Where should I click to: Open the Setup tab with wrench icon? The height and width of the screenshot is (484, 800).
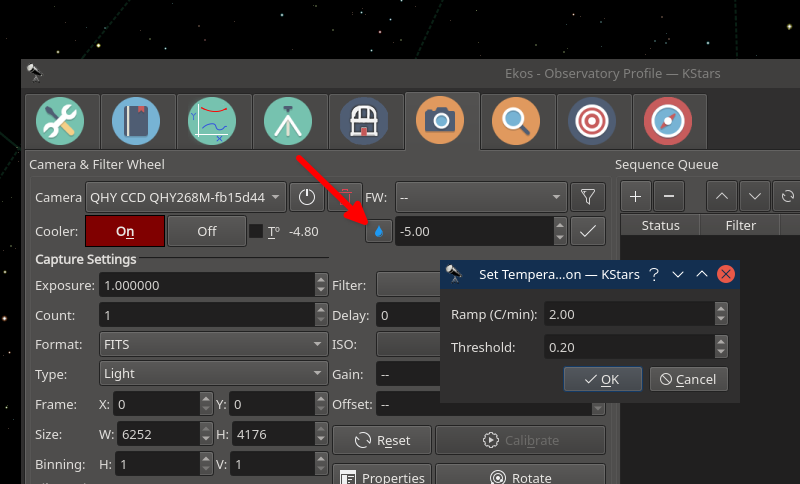click(x=60, y=121)
